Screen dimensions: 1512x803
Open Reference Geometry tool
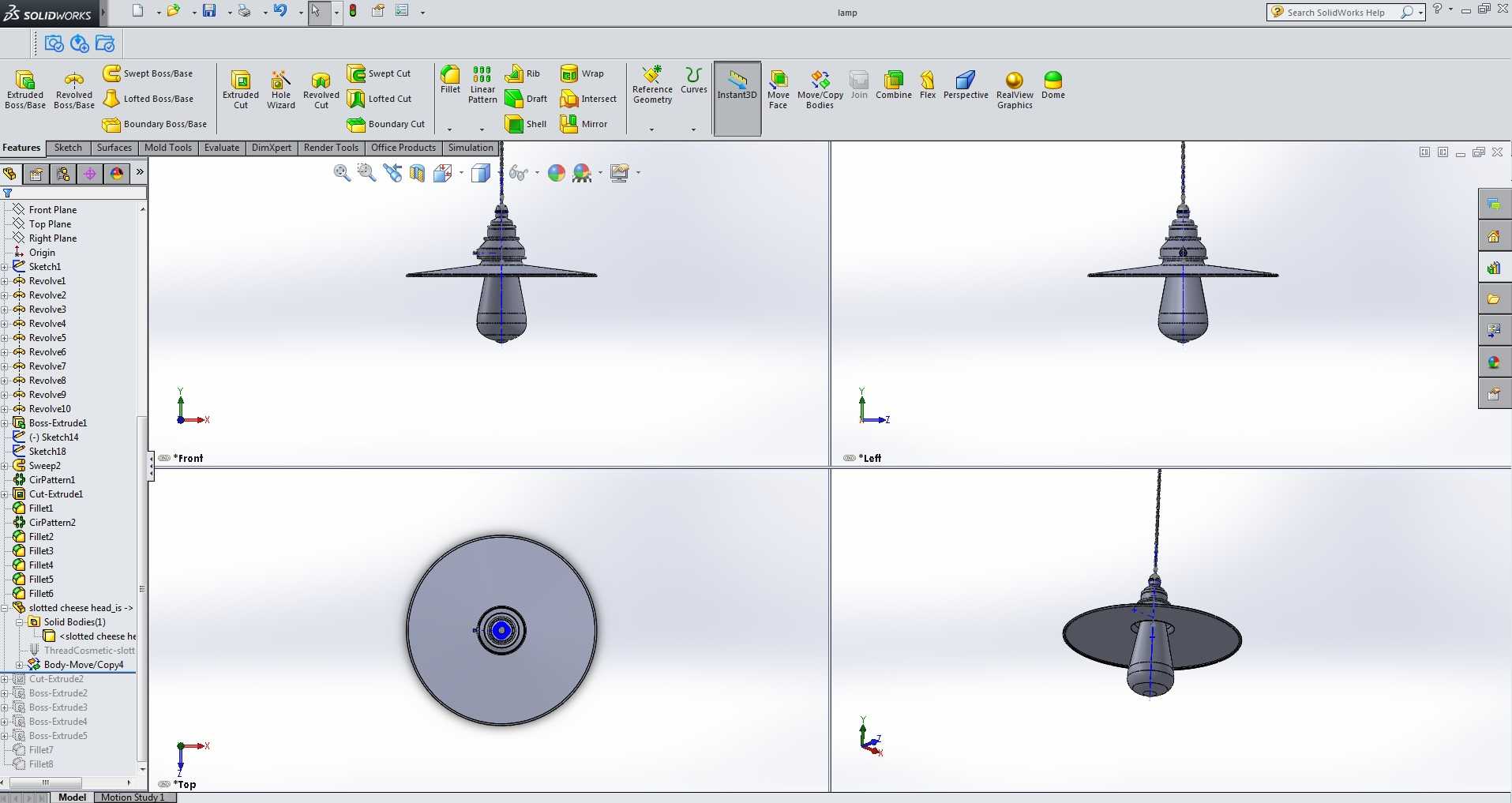pos(652,84)
